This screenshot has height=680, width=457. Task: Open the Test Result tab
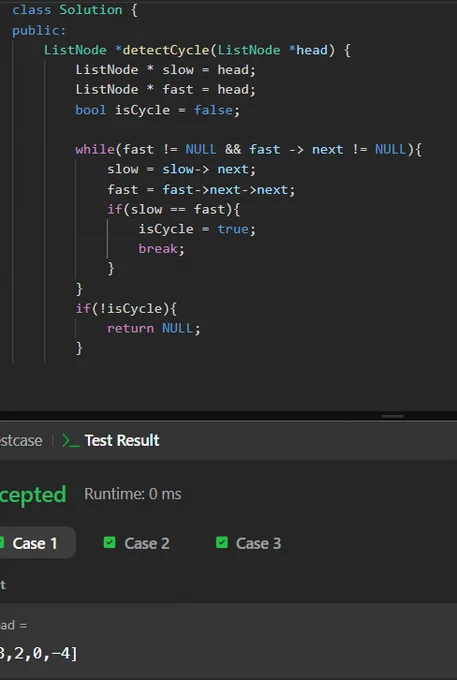tap(122, 441)
